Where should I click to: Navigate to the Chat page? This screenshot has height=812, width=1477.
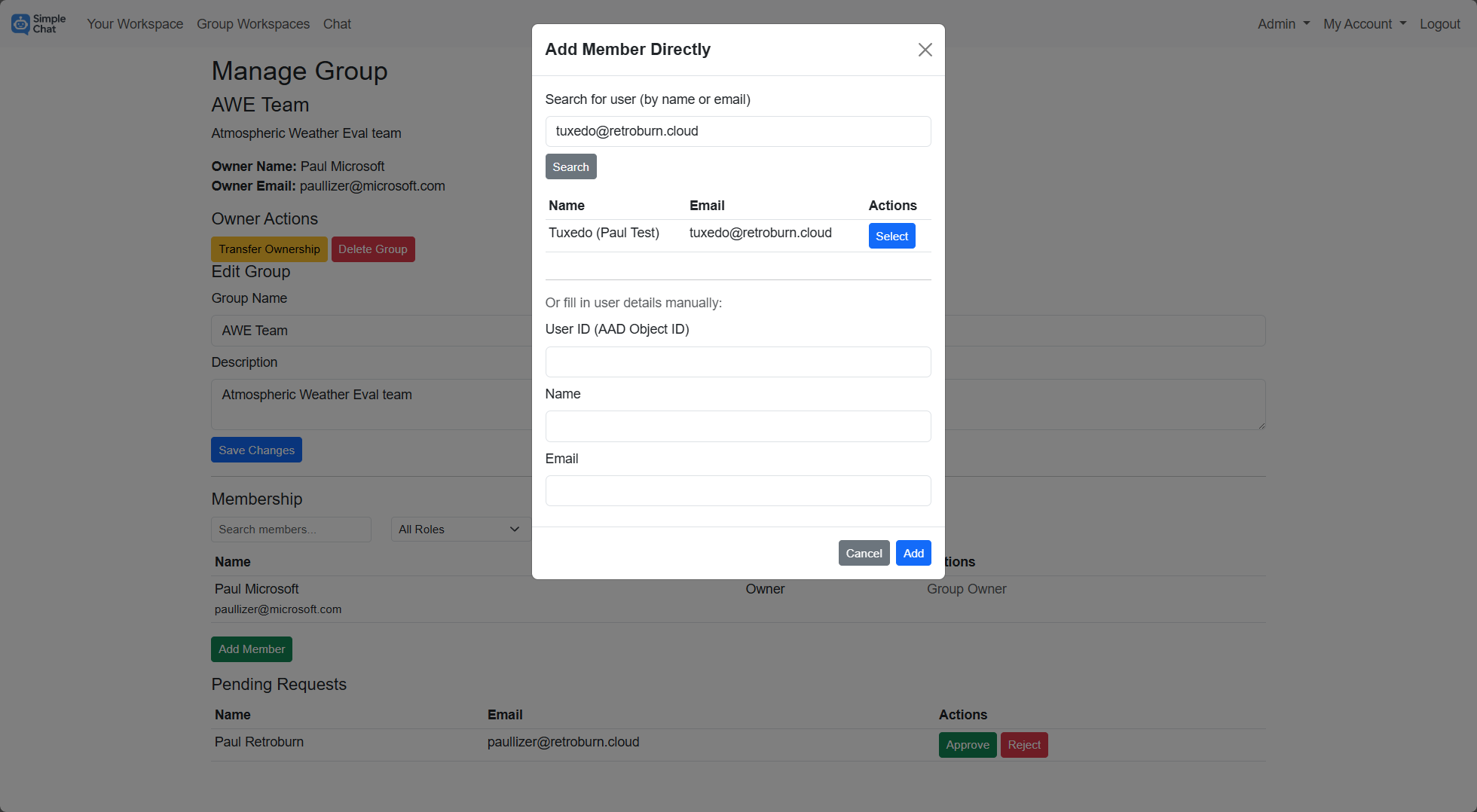click(337, 23)
